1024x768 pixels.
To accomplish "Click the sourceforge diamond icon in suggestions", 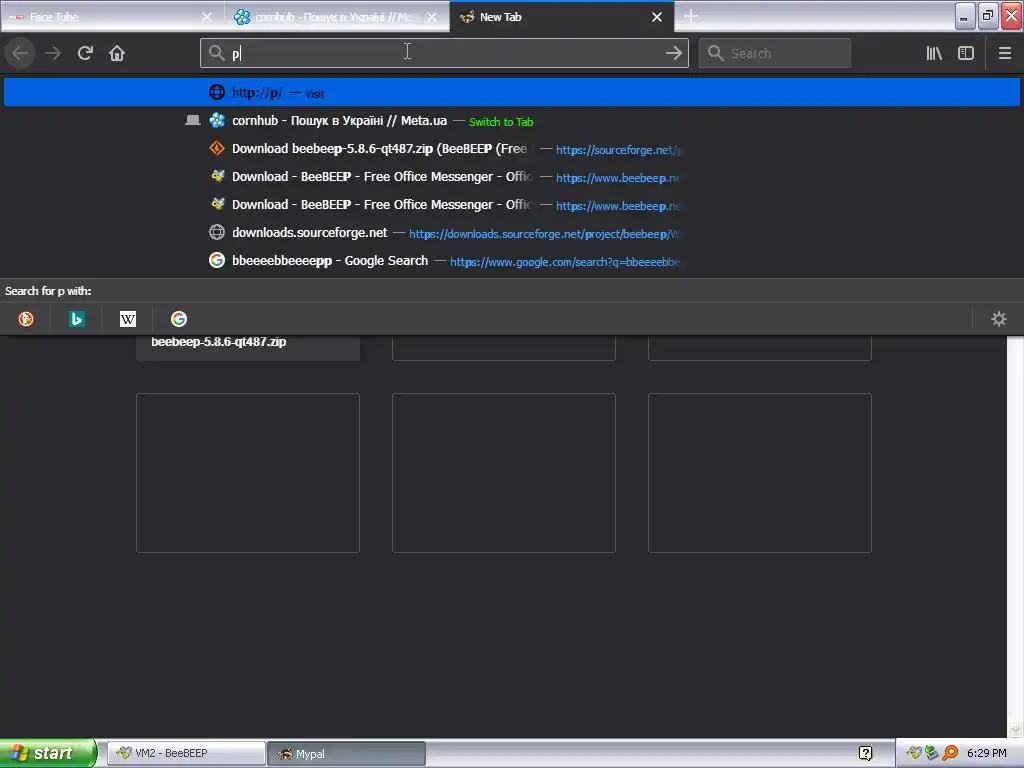I will pyautogui.click(x=217, y=149).
